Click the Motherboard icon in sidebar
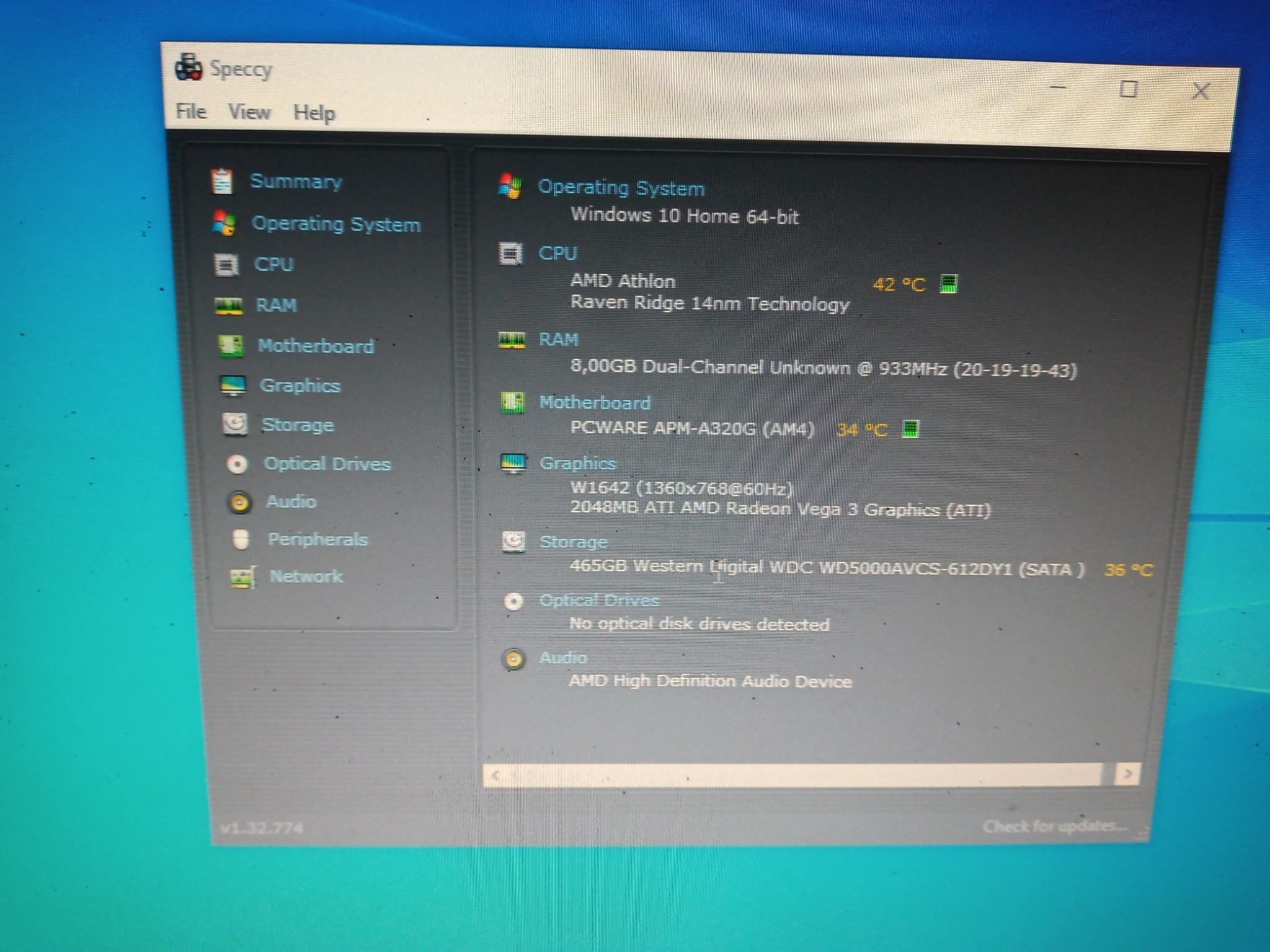The height and width of the screenshot is (952, 1270). (231, 346)
